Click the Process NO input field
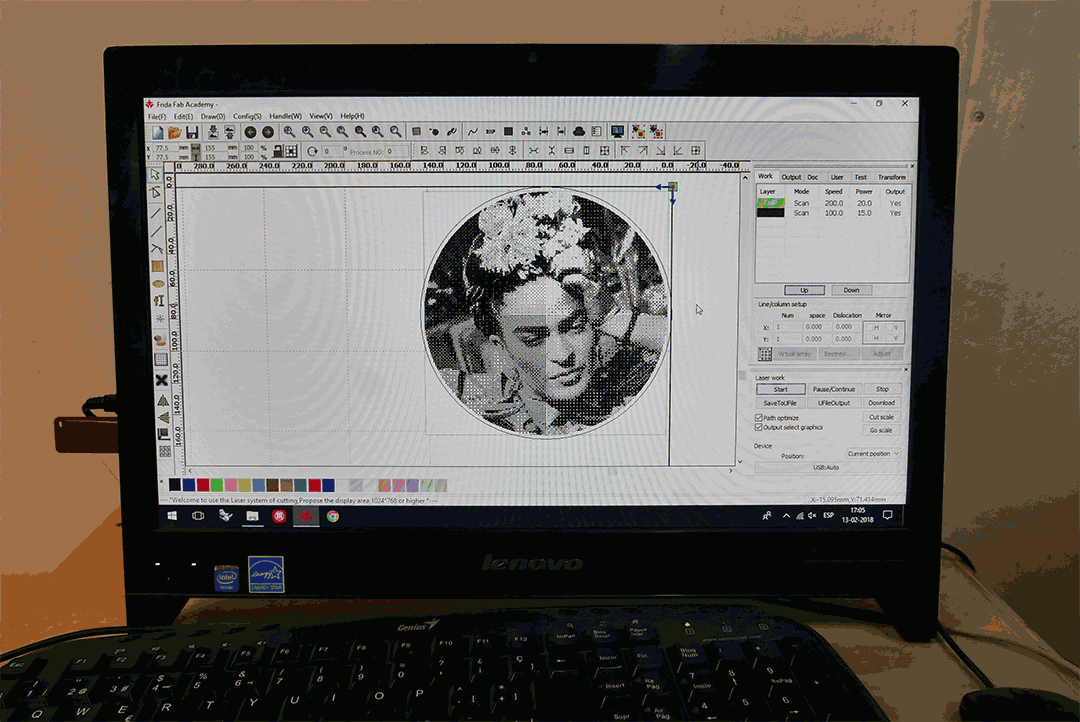The image size is (1080, 722). [x=397, y=151]
